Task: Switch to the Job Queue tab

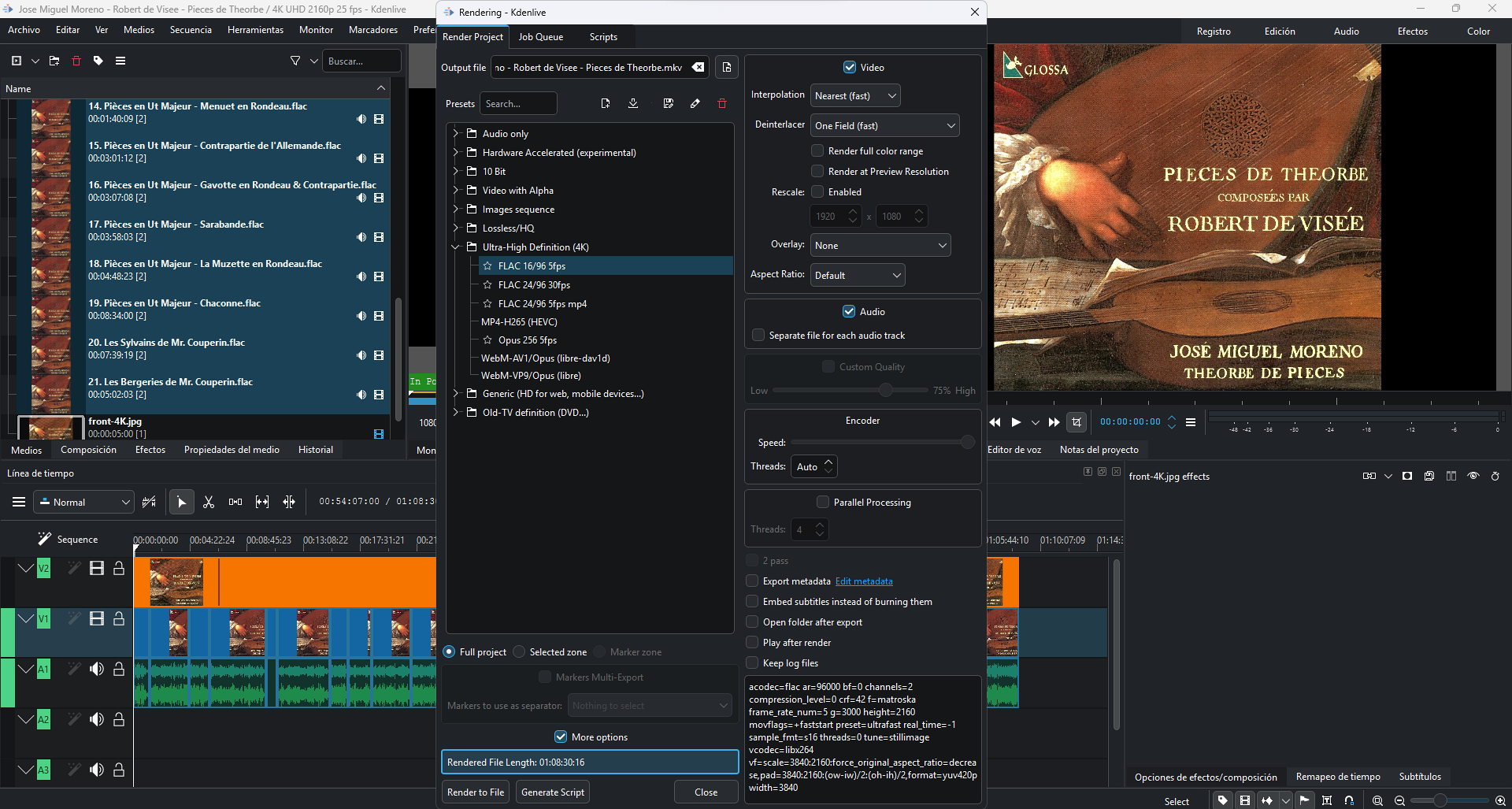Action: [x=540, y=37]
